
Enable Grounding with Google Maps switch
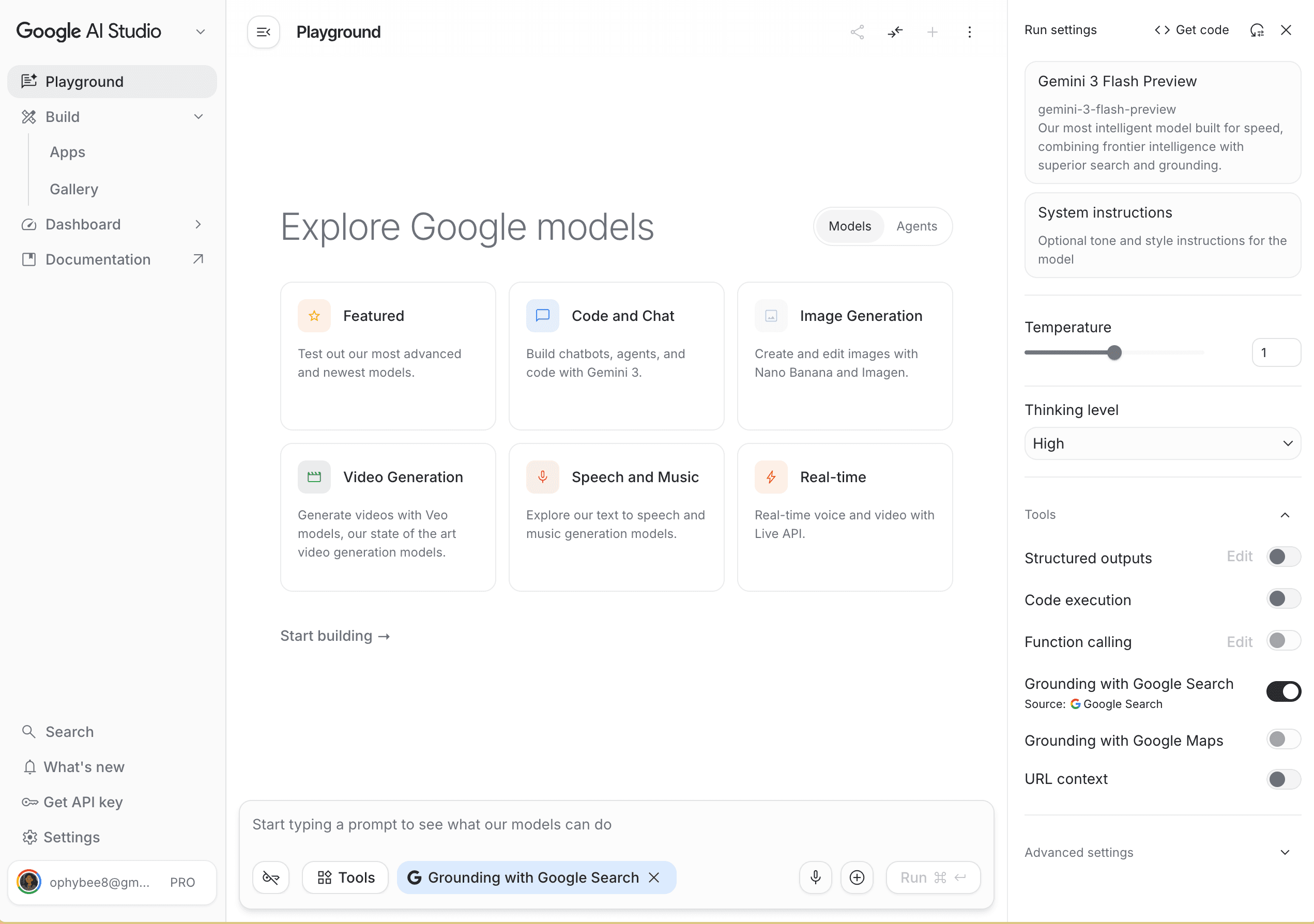(x=1284, y=740)
